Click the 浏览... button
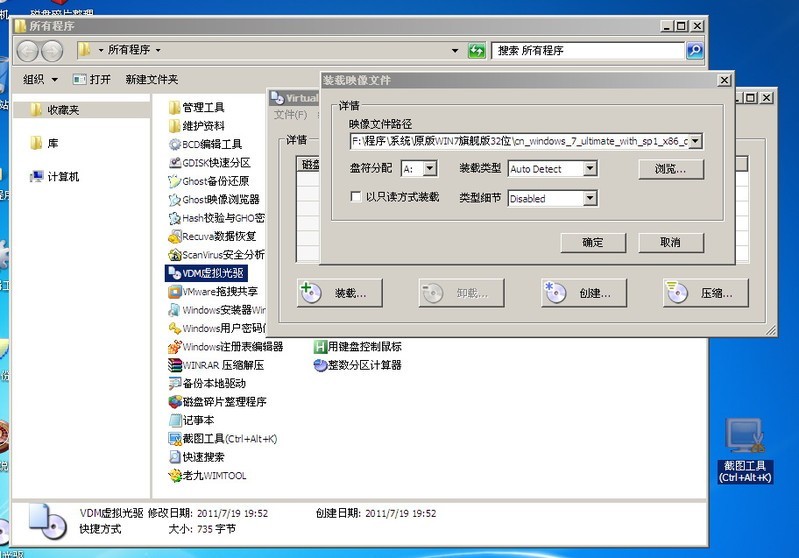Image resolution: width=799 pixels, height=558 pixels. pyautogui.click(x=671, y=169)
